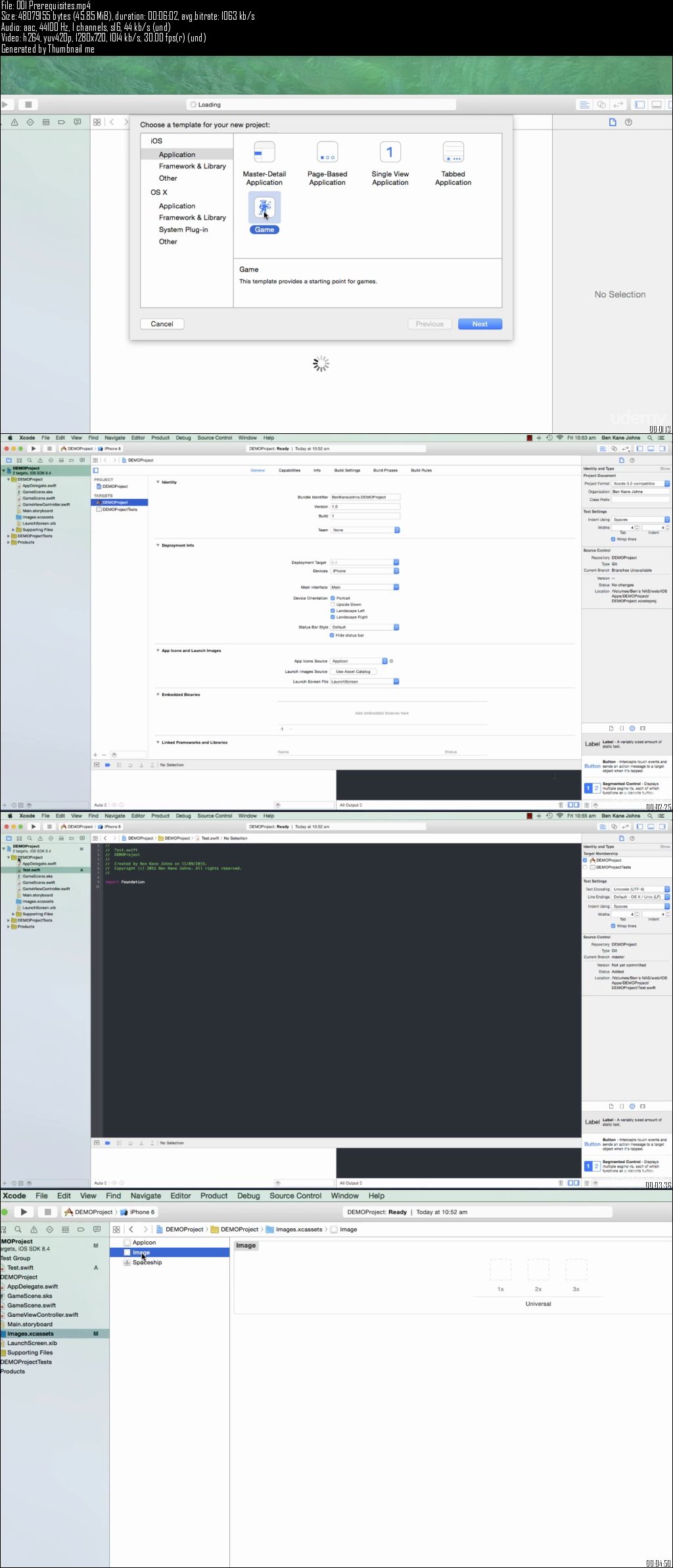673x1568 pixels.
Task: Switch to Standard editor in template chooser frame
Action: pyautogui.click(x=584, y=105)
